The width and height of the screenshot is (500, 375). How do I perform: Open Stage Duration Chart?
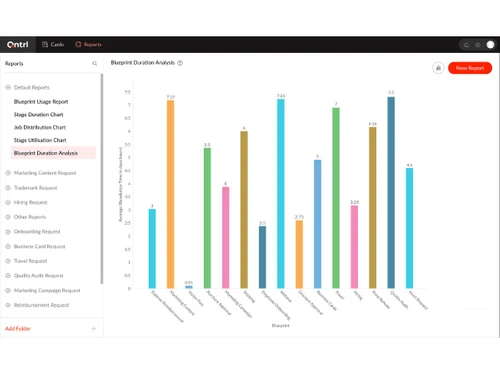(x=38, y=115)
